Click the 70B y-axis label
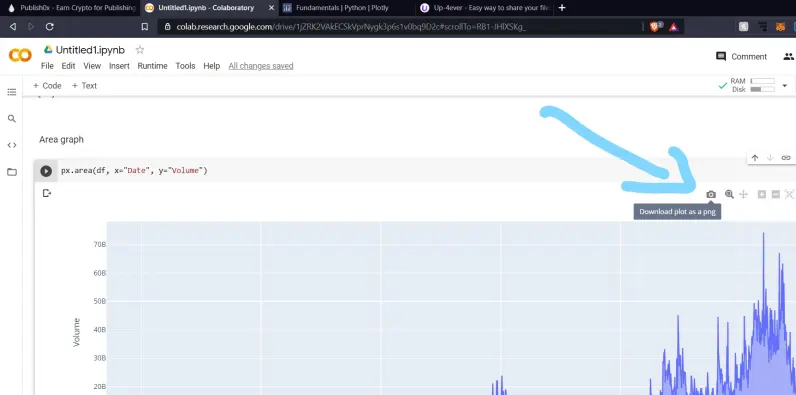 [100, 244]
